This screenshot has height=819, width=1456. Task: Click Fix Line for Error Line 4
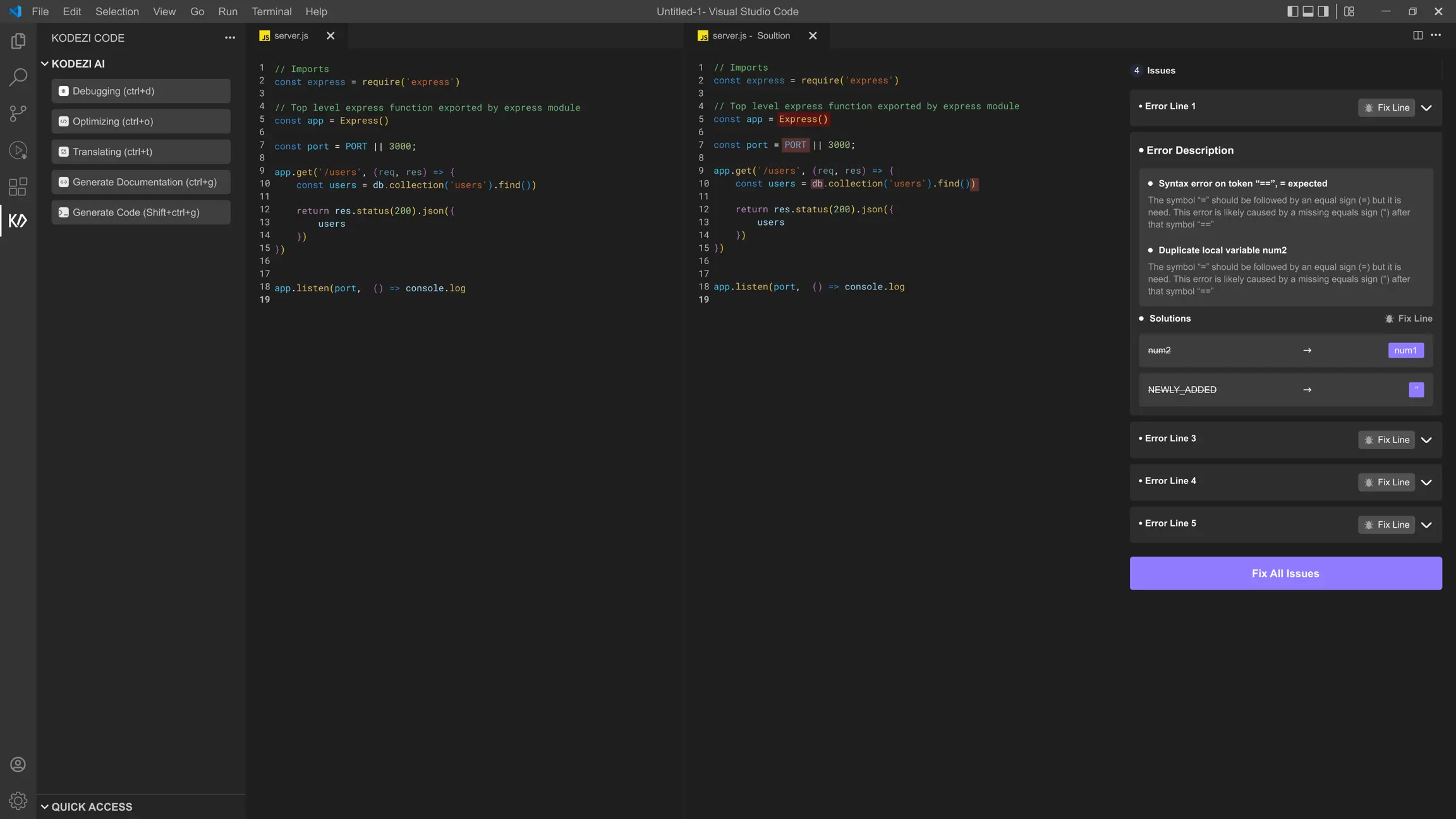pyautogui.click(x=1386, y=482)
